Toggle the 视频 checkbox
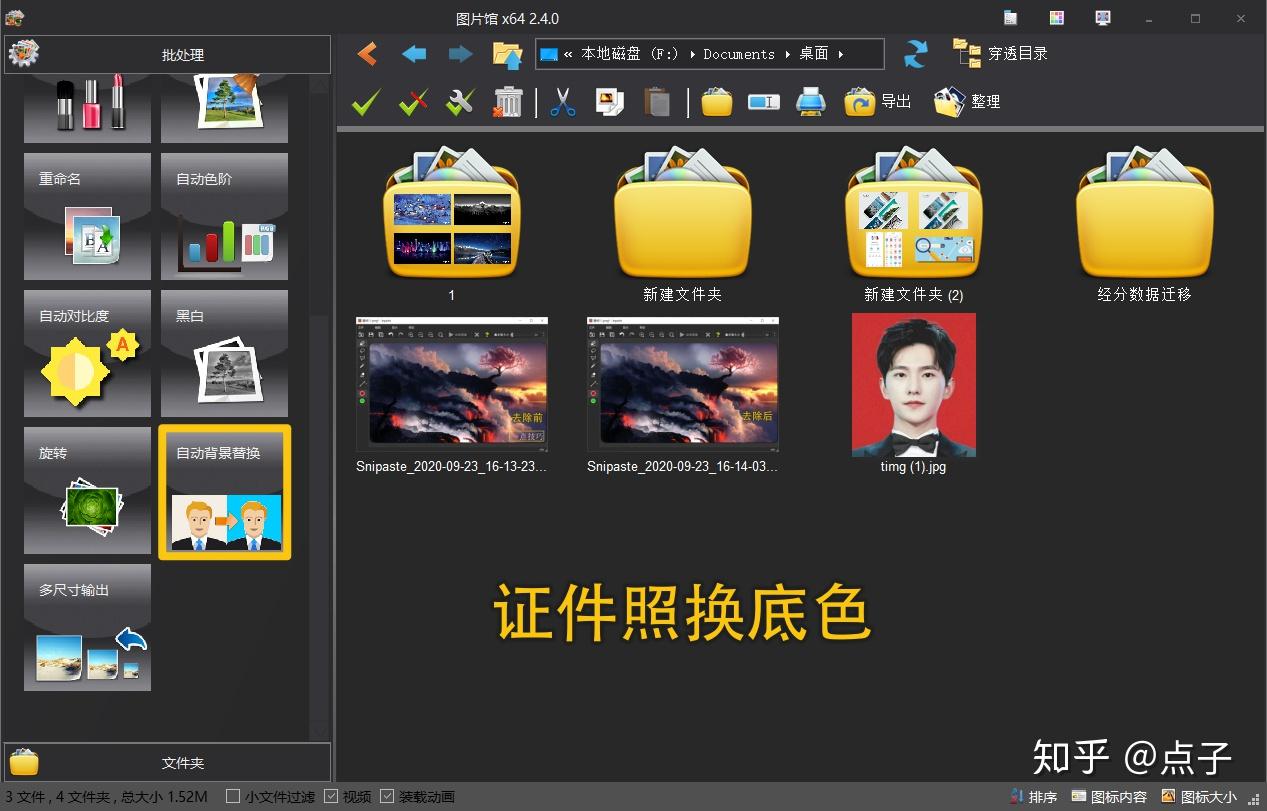1267x811 pixels. click(331, 797)
